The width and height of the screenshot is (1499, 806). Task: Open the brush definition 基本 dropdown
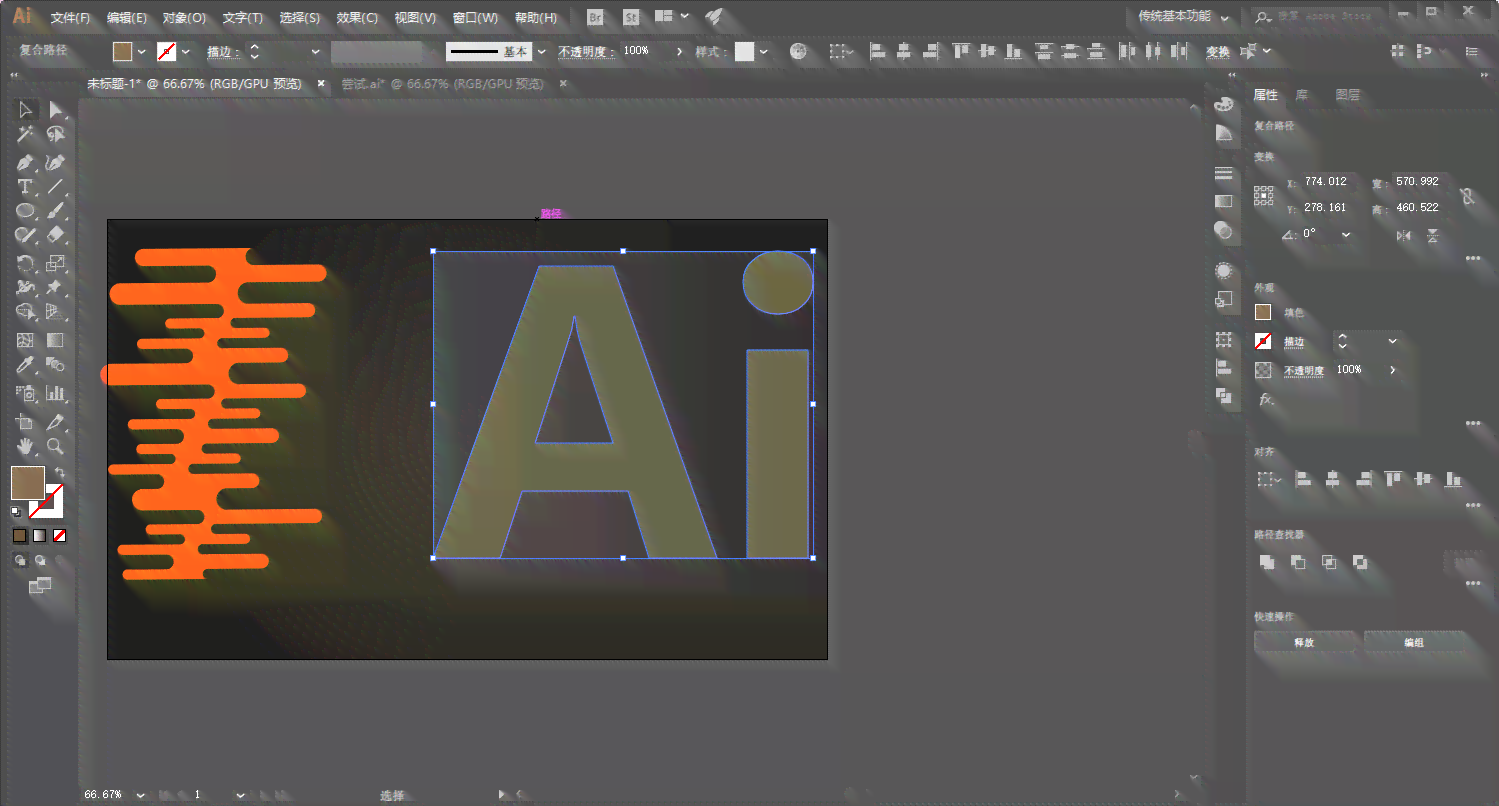click(542, 51)
